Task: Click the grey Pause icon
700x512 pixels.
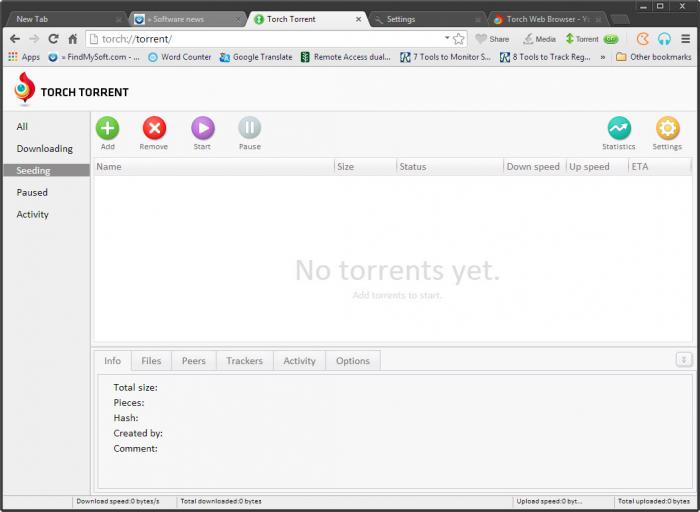Action: point(250,129)
